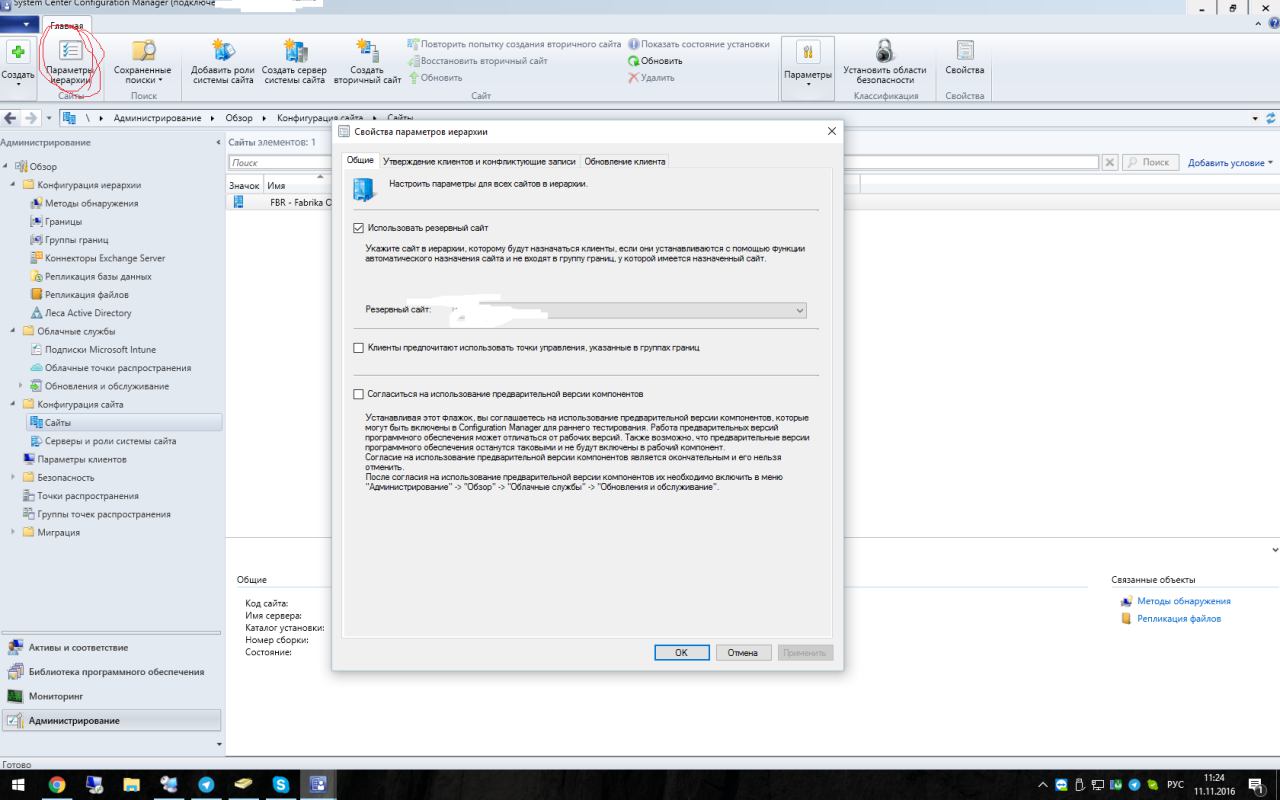Click Администрирование in the breadcrumb path
Image resolution: width=1280 pixels, height=800 pixels.
[x=157, y=118]
